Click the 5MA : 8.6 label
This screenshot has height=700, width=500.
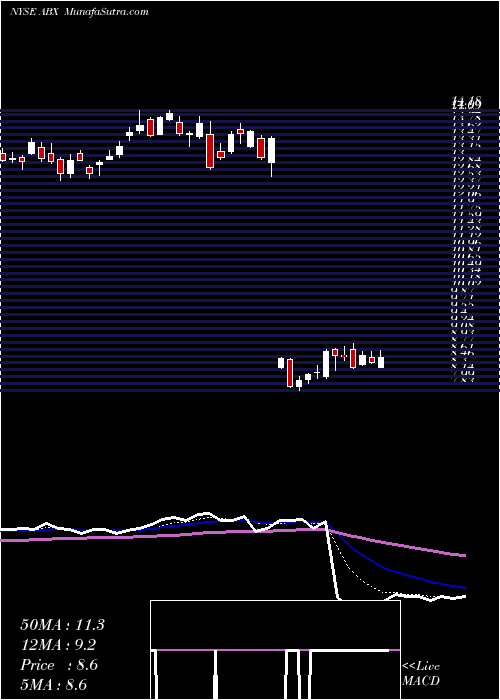point(54,684)
